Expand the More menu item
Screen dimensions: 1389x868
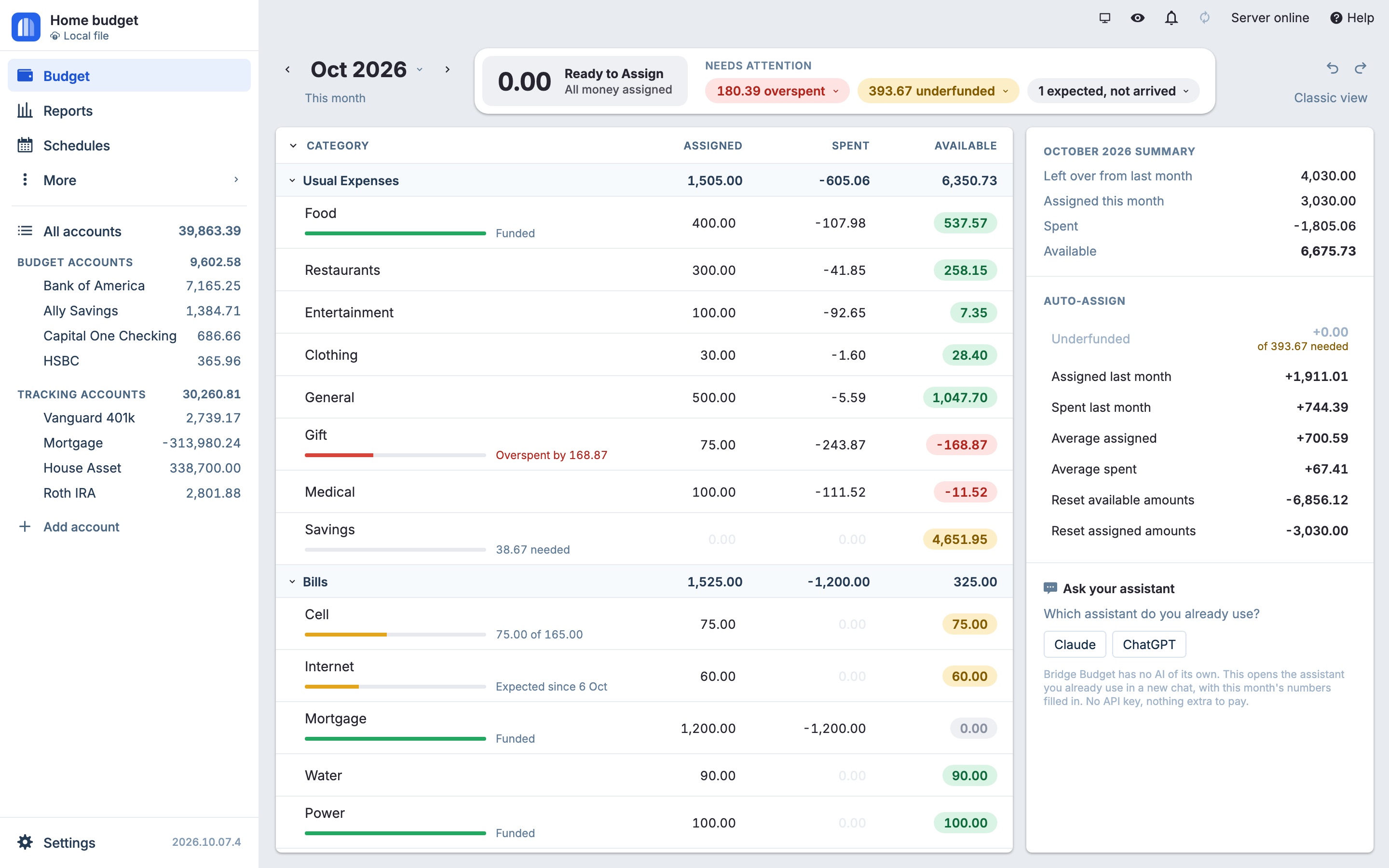pyautogui.click(x=129, y=180)
